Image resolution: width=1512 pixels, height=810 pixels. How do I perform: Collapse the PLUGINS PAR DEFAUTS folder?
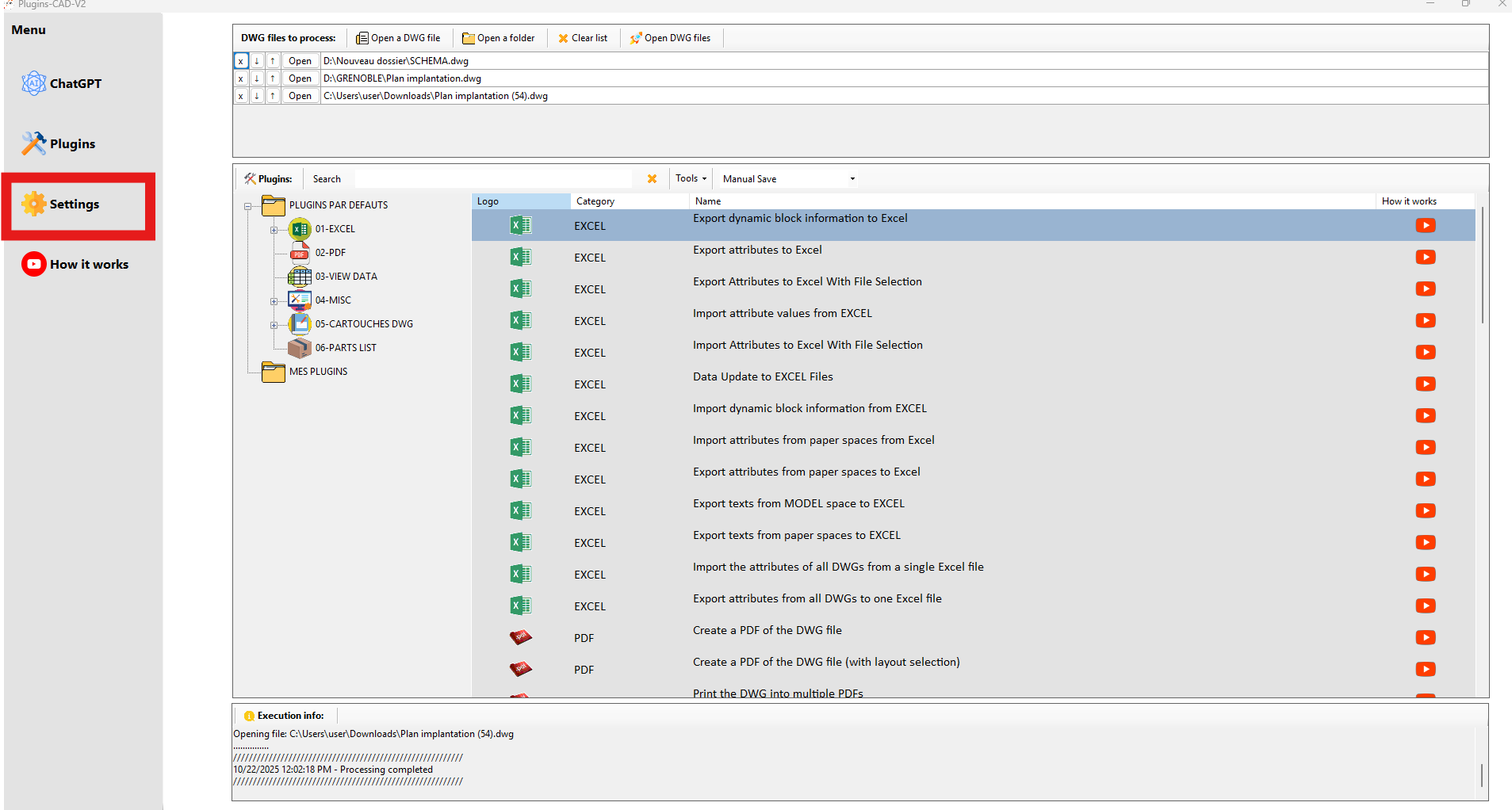click(247, 206)
